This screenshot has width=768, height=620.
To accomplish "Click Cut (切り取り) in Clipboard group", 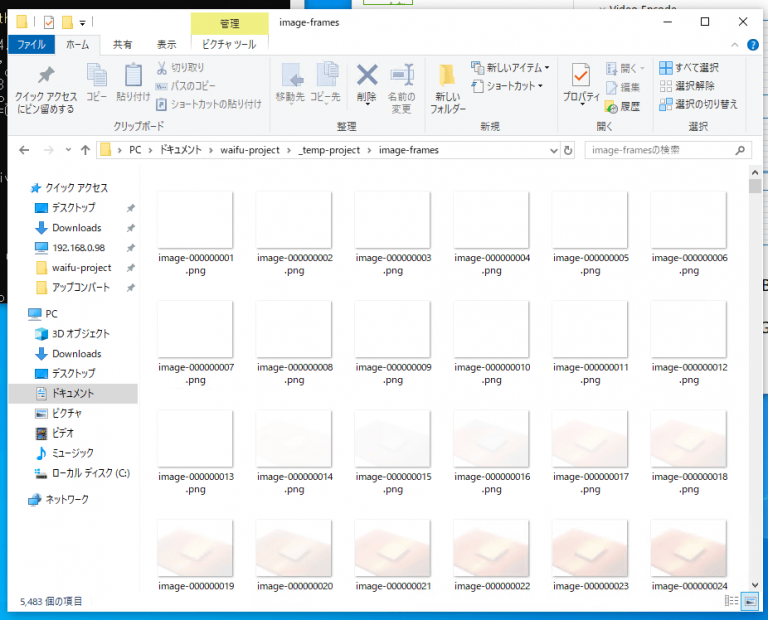I will coord(180,68).
